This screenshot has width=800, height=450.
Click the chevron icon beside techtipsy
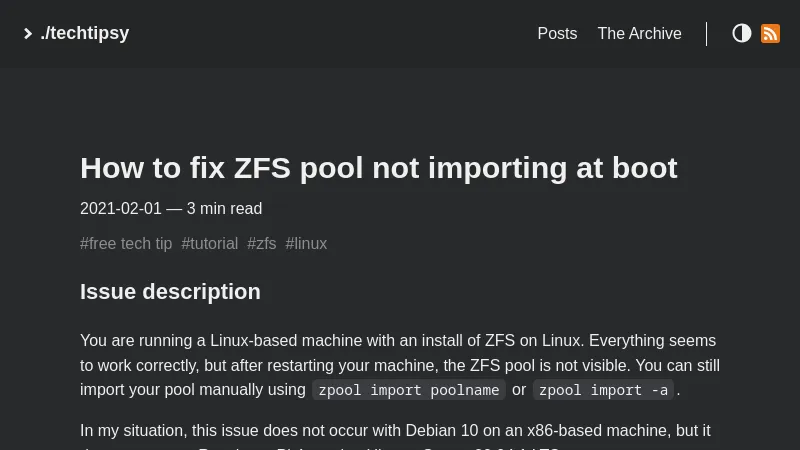click(28, 34)
